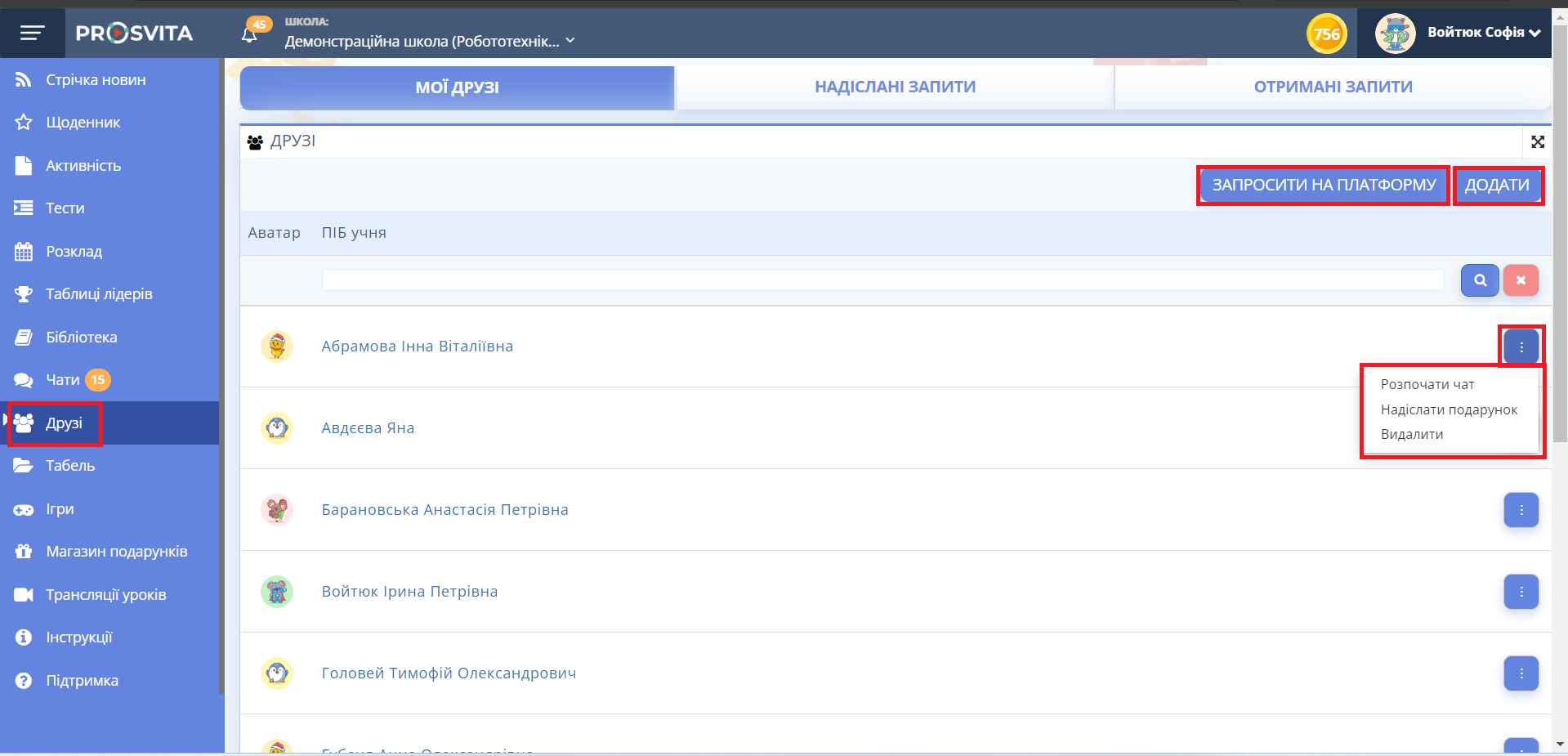Click the fullscreen expand icon in Друзі panel
Image resolution: width=1568 pixels, height=756 pixels.
click(1537, 142)
